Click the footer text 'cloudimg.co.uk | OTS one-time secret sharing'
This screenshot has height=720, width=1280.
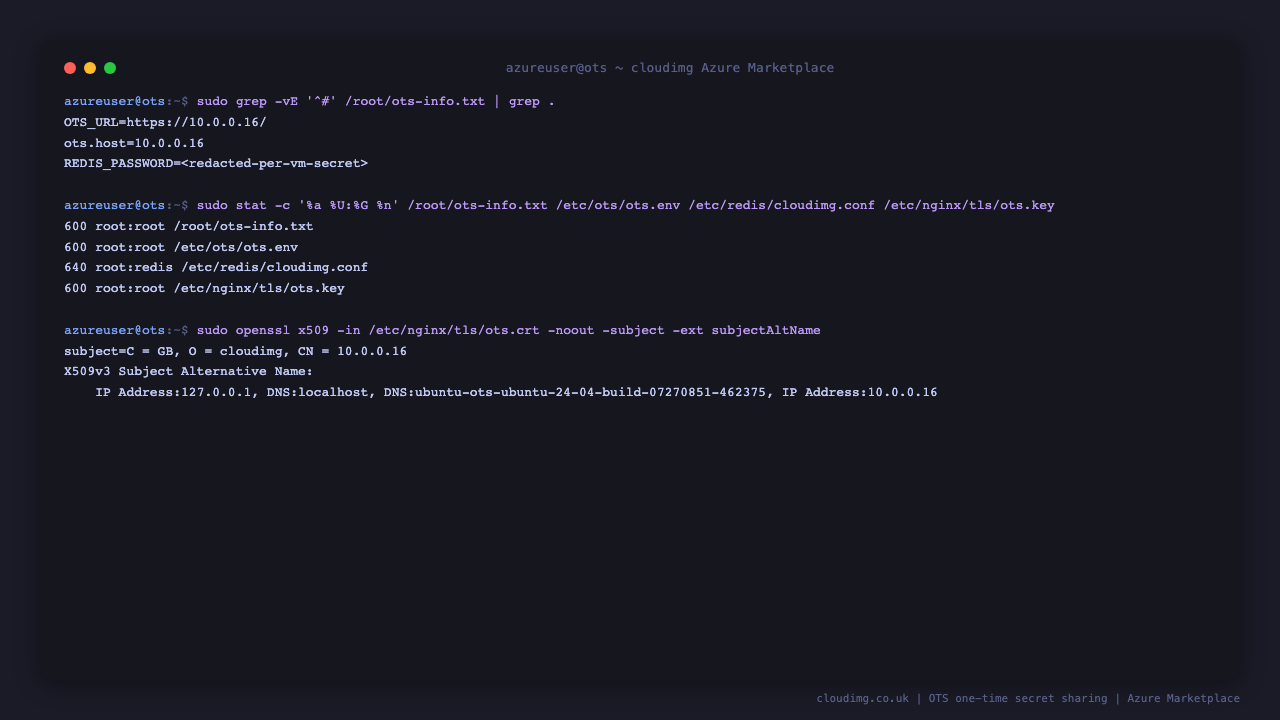click(x=1028, y=698)
